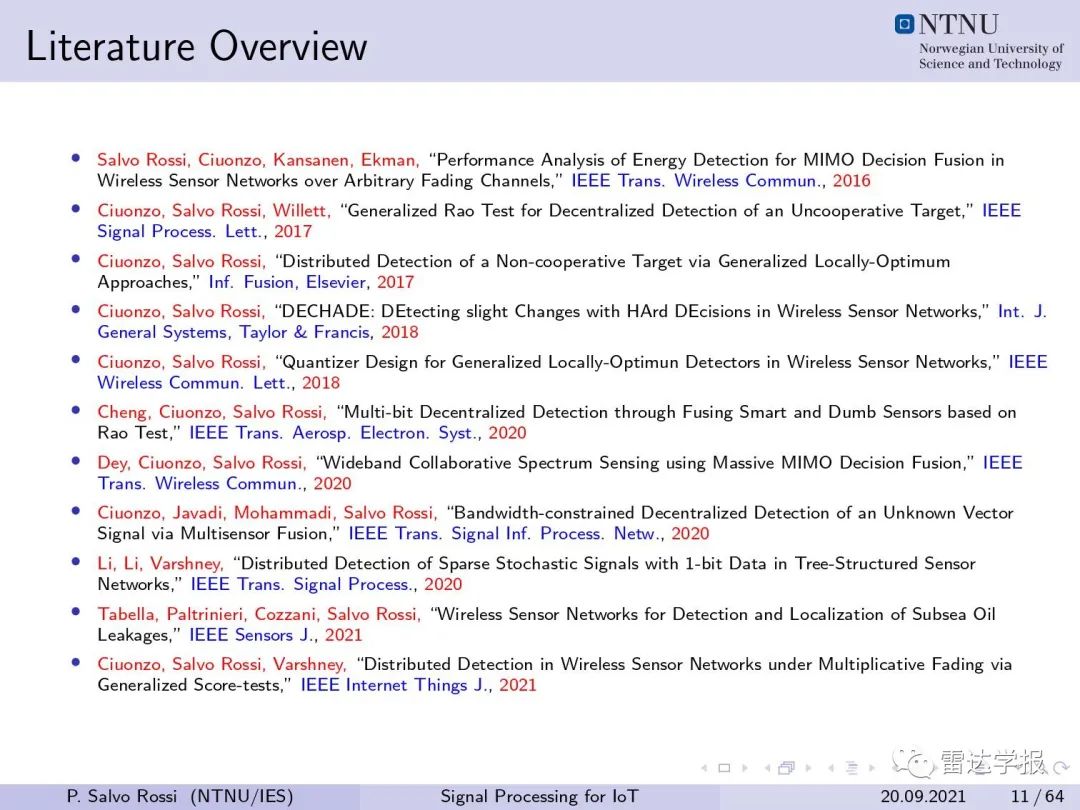This screenshot has width=1080, height=810.
Task: Click the footer date 20.09.2021
Action: [923, 796]
